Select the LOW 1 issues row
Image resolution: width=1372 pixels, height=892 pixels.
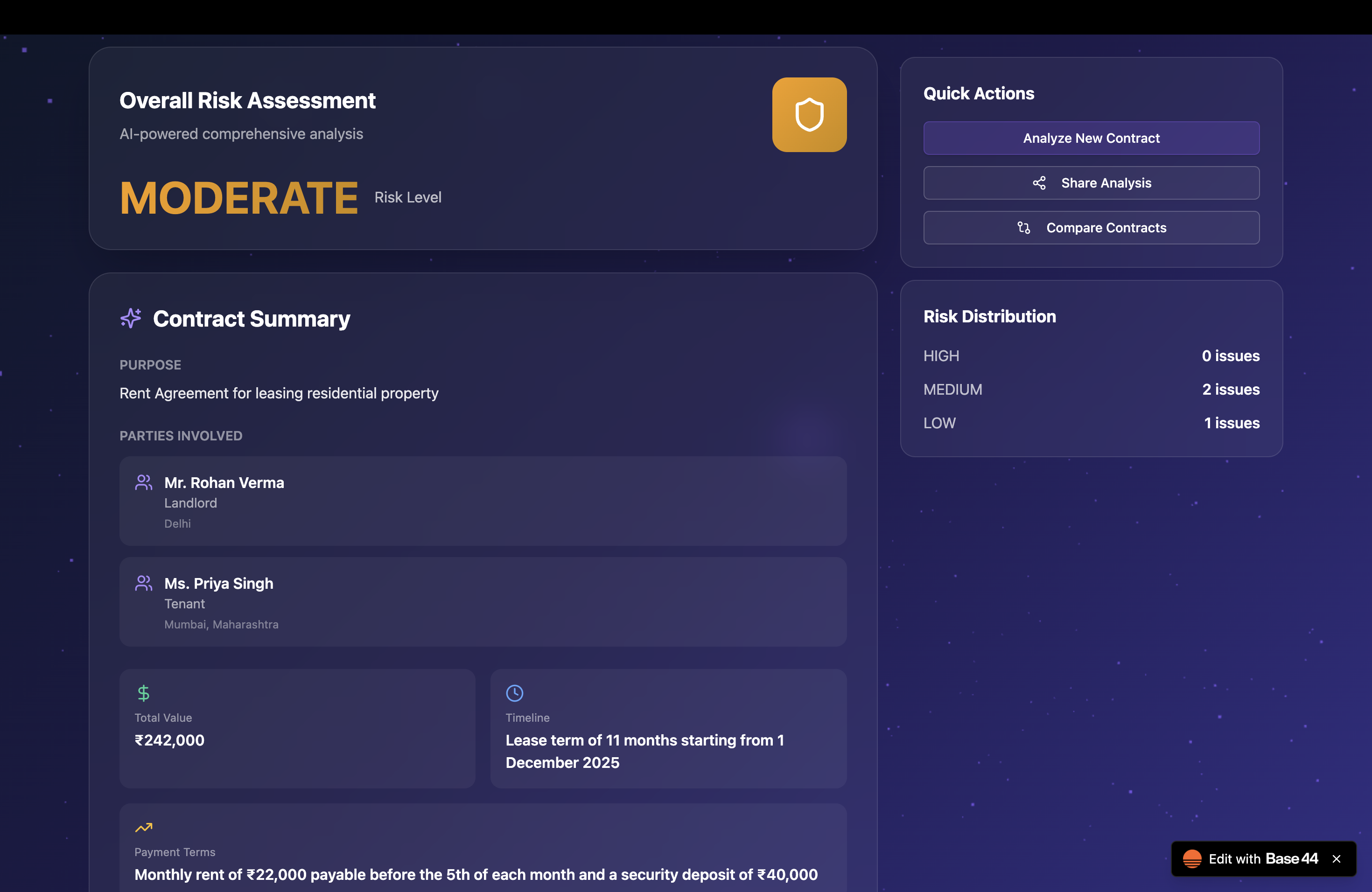(x=1091, y=423)
